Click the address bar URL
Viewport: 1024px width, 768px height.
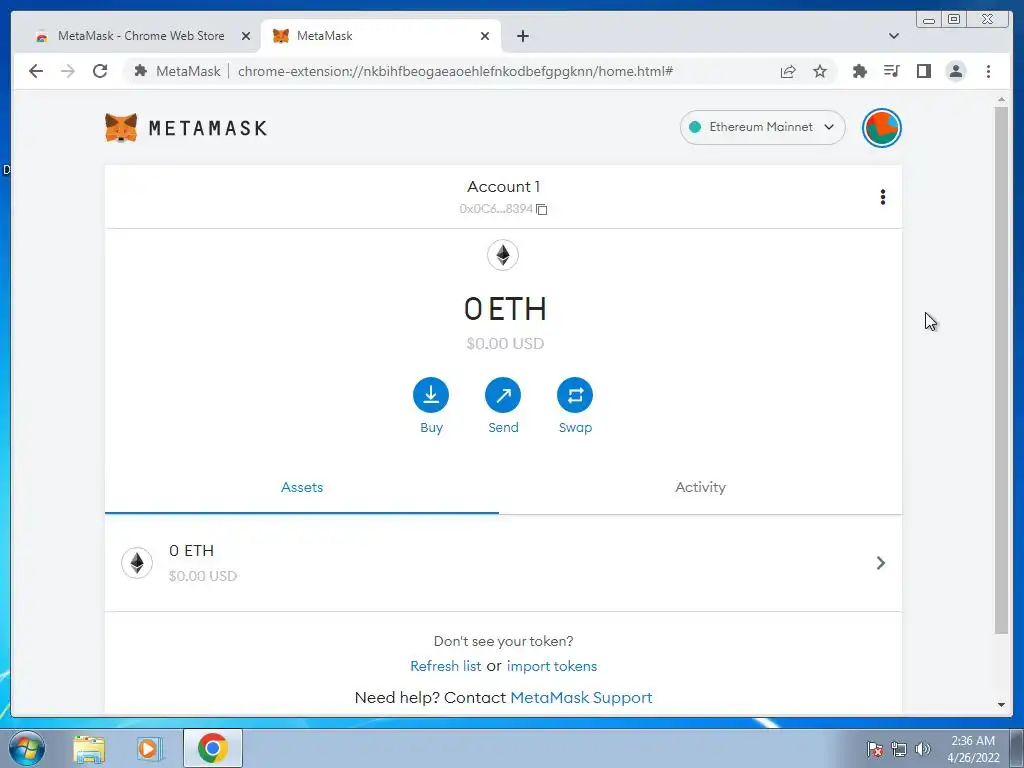coord(455,71)
